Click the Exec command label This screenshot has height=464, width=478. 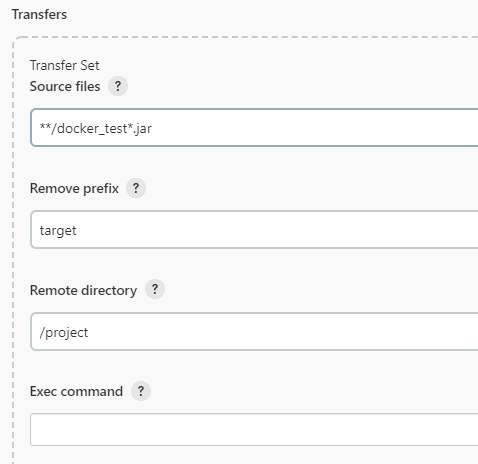tap(76, 391)
